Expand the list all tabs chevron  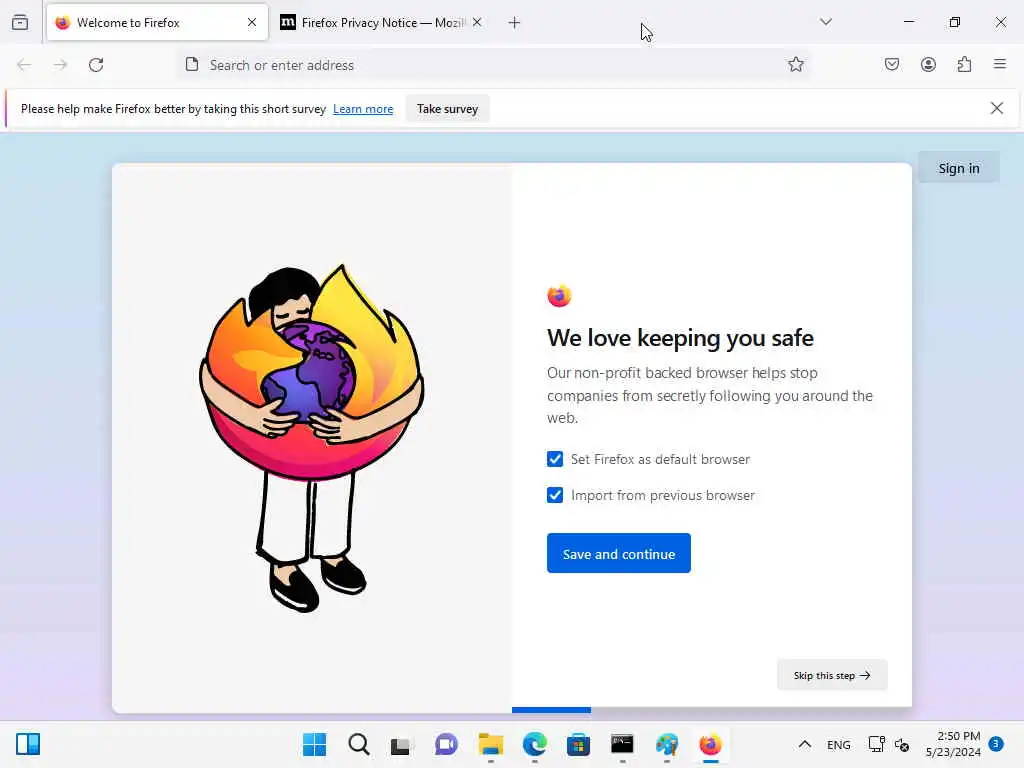(825, 22)
